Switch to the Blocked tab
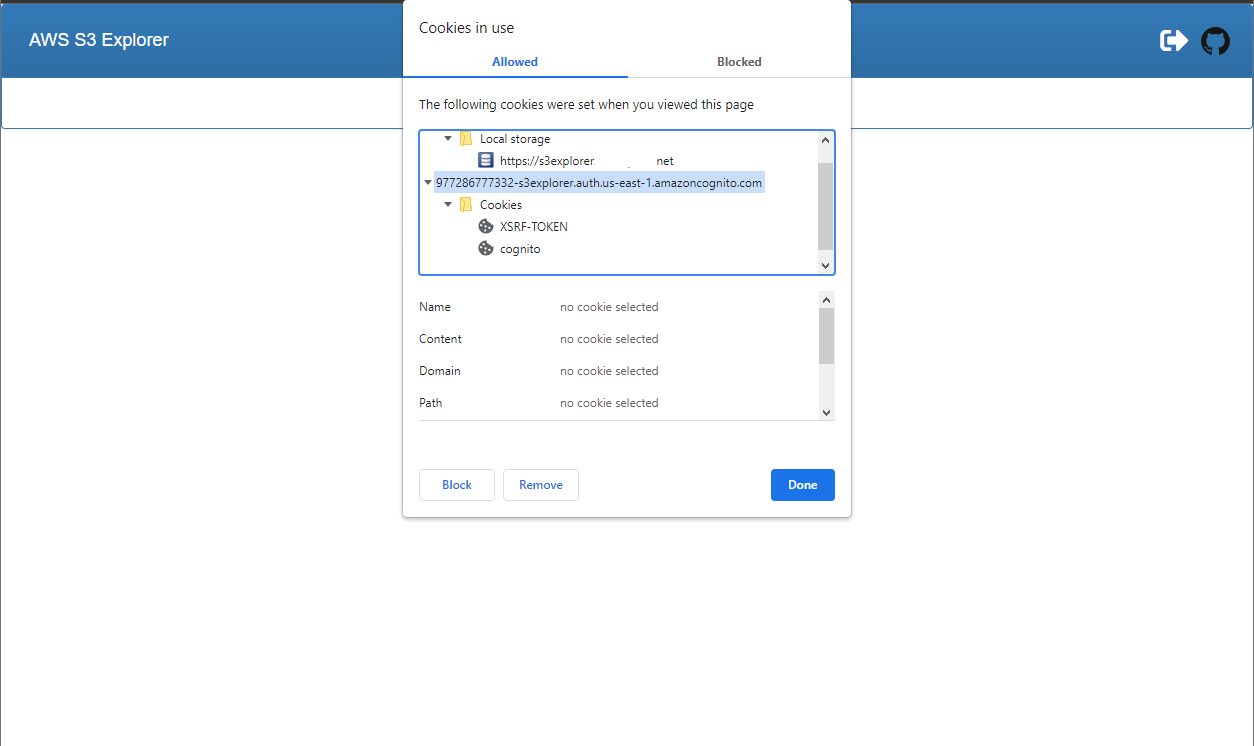Image resolution: width=1254 pixels, height=746 pixels. click(739, 62)
